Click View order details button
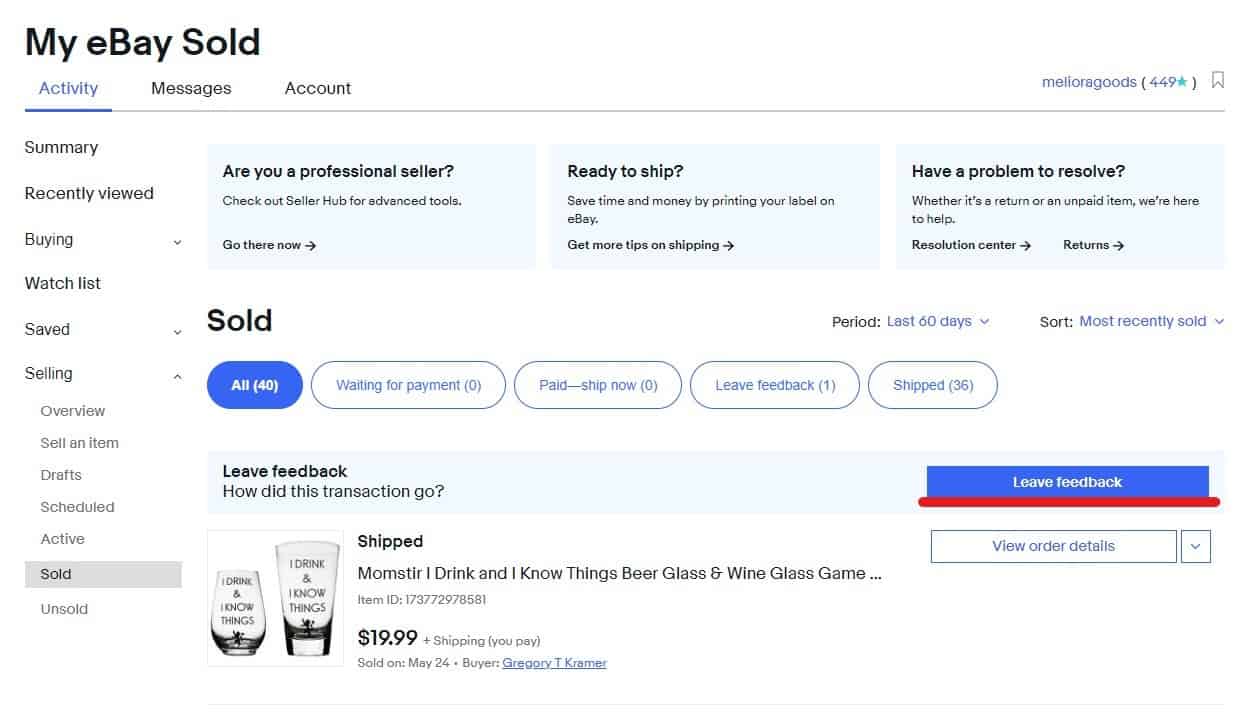The width and height of the screenshot is (1258, 716). coord(1053,546)
